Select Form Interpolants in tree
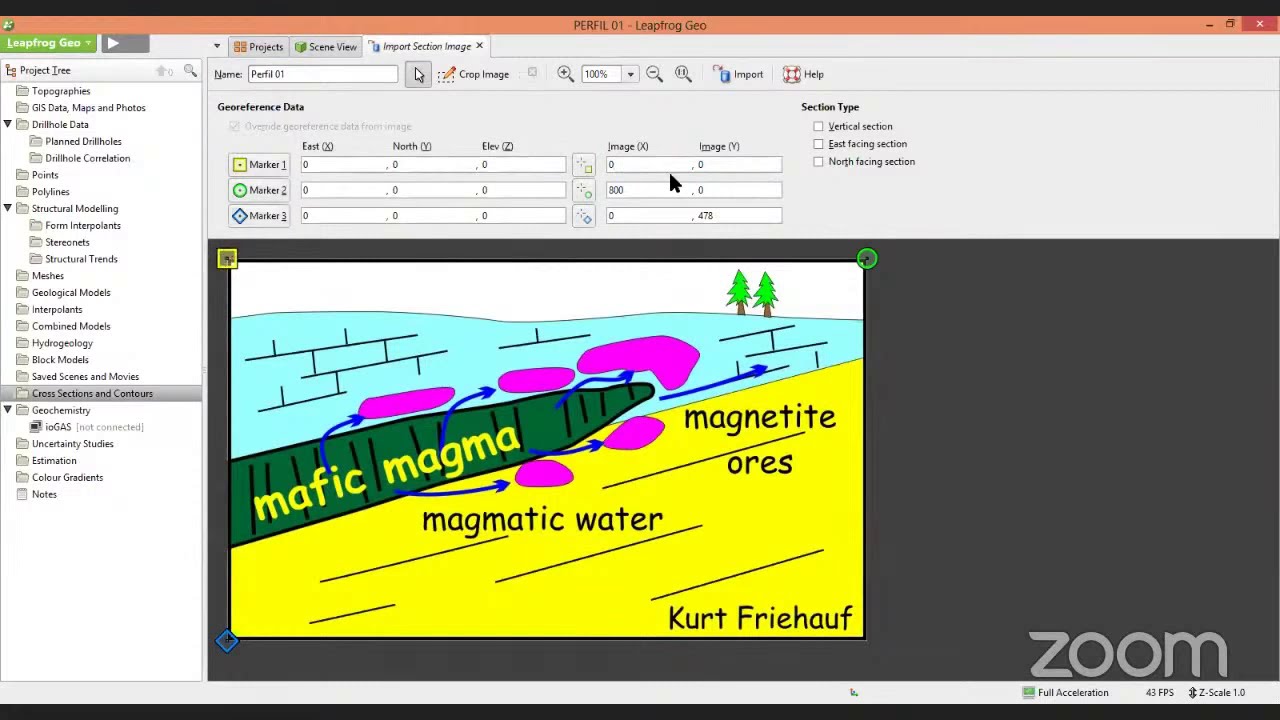 click(x=83, y=226)
